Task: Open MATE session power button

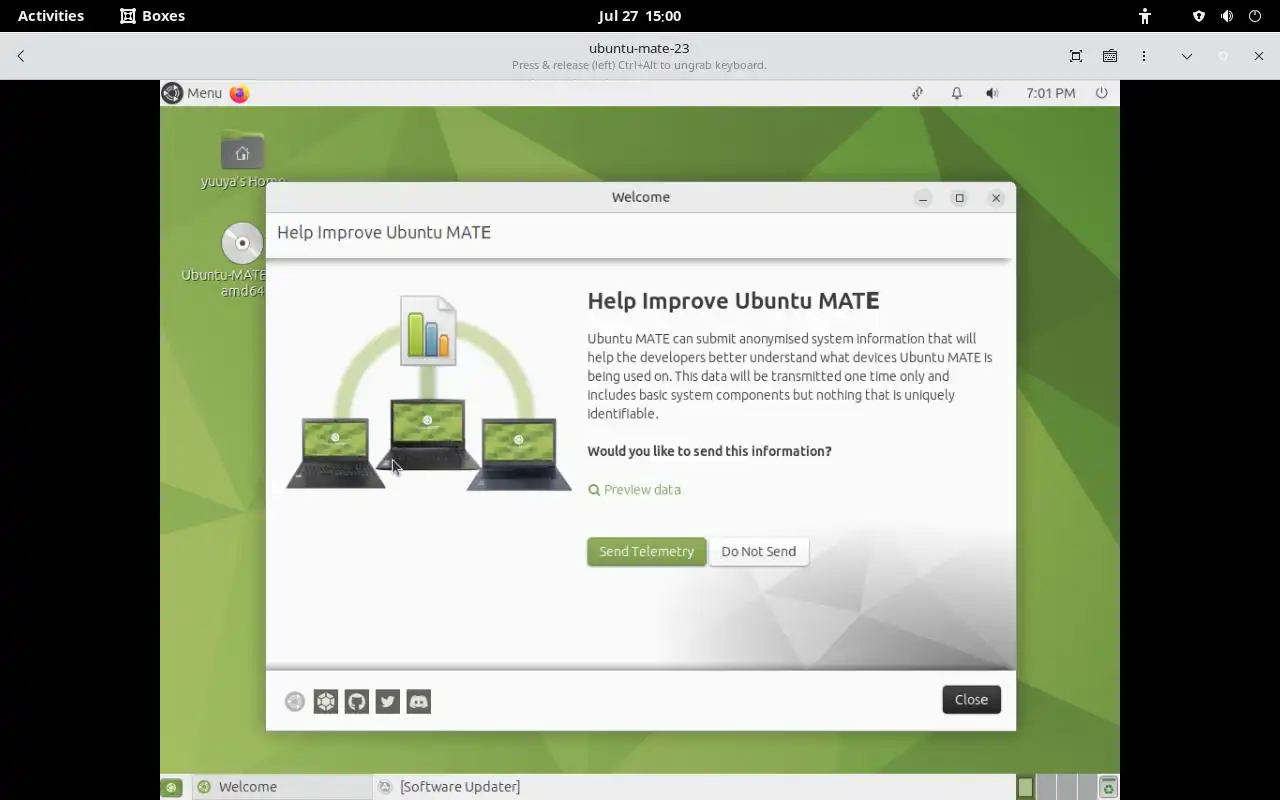Action: [x=1102, y=93]
